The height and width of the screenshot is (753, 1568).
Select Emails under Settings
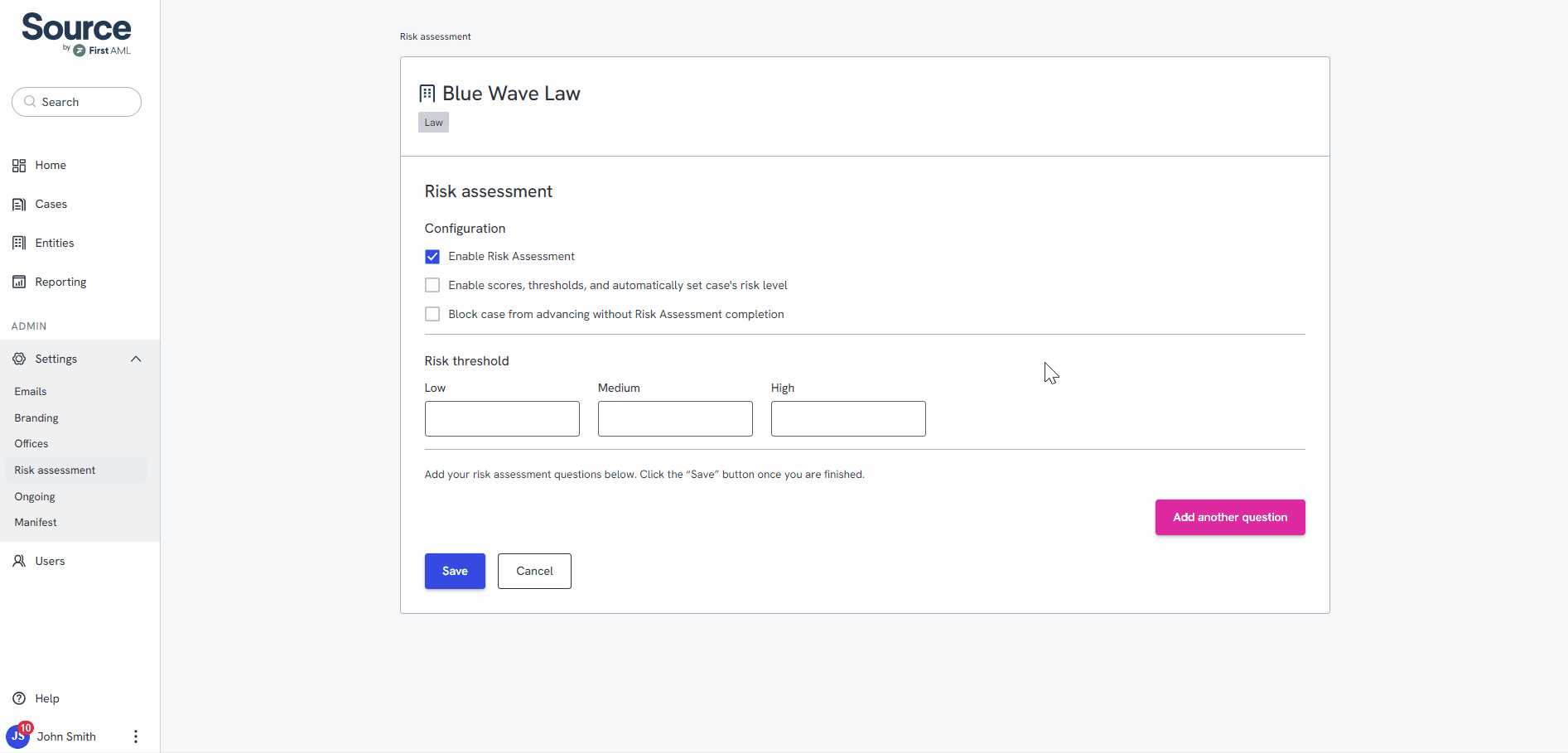point(31,392)
